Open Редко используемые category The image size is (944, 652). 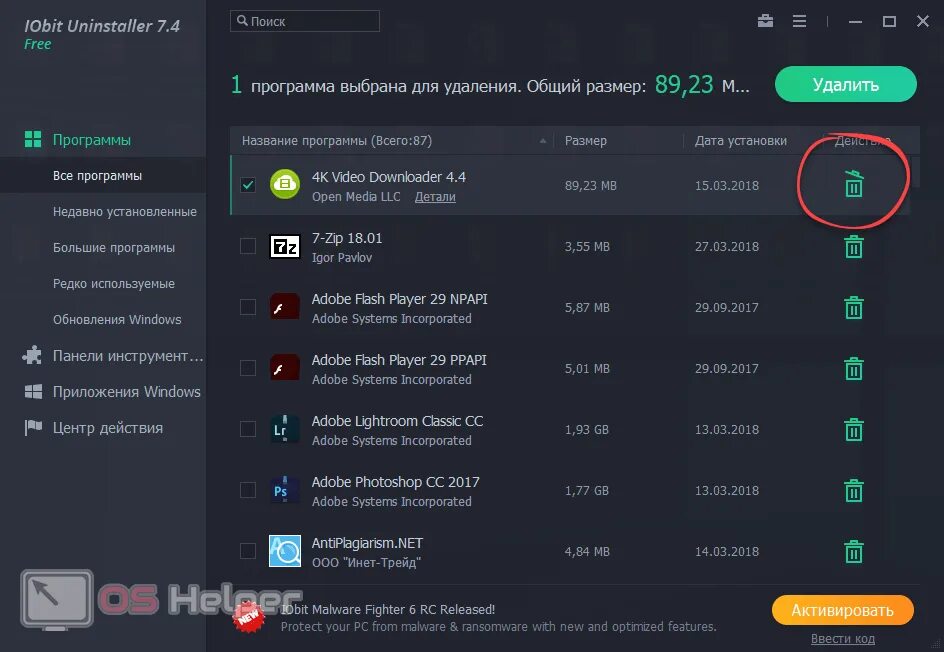pos(114,284)
